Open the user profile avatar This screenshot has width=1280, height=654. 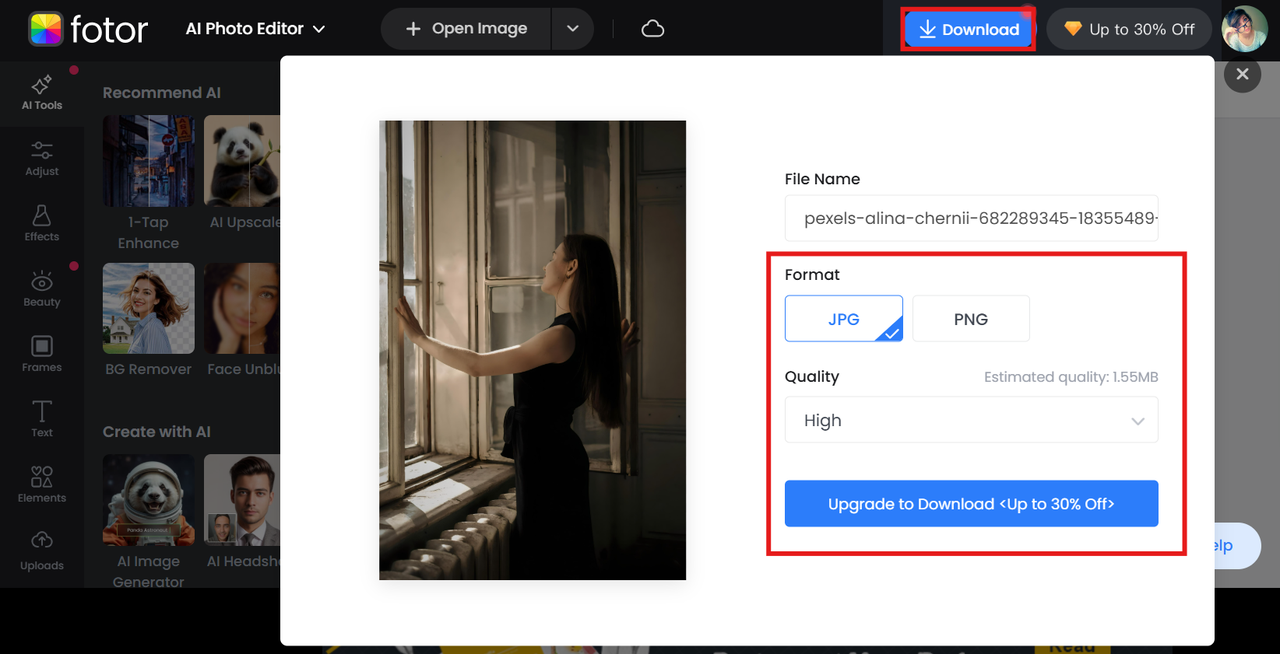pyautogui.click(x=1245, y=29)
